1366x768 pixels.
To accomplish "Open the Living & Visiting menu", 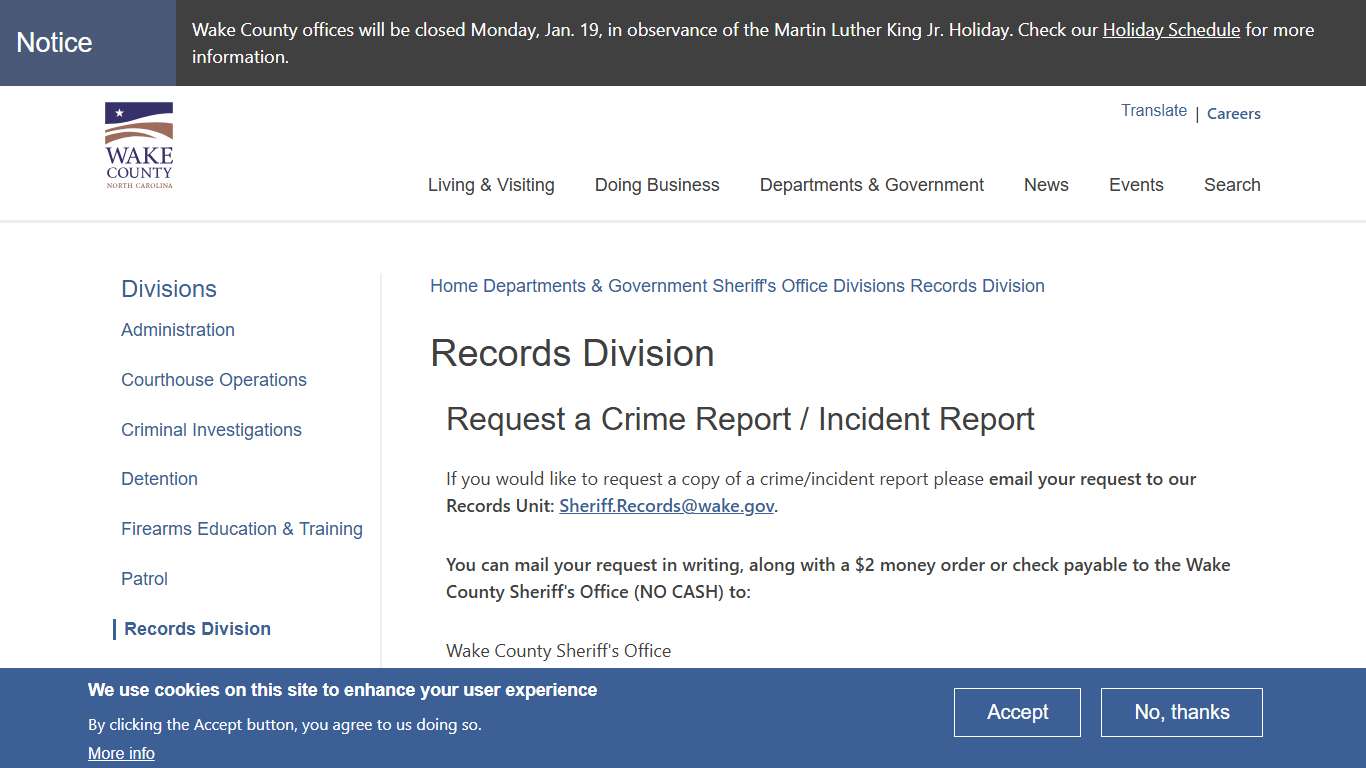I will (x=490, y=185).
